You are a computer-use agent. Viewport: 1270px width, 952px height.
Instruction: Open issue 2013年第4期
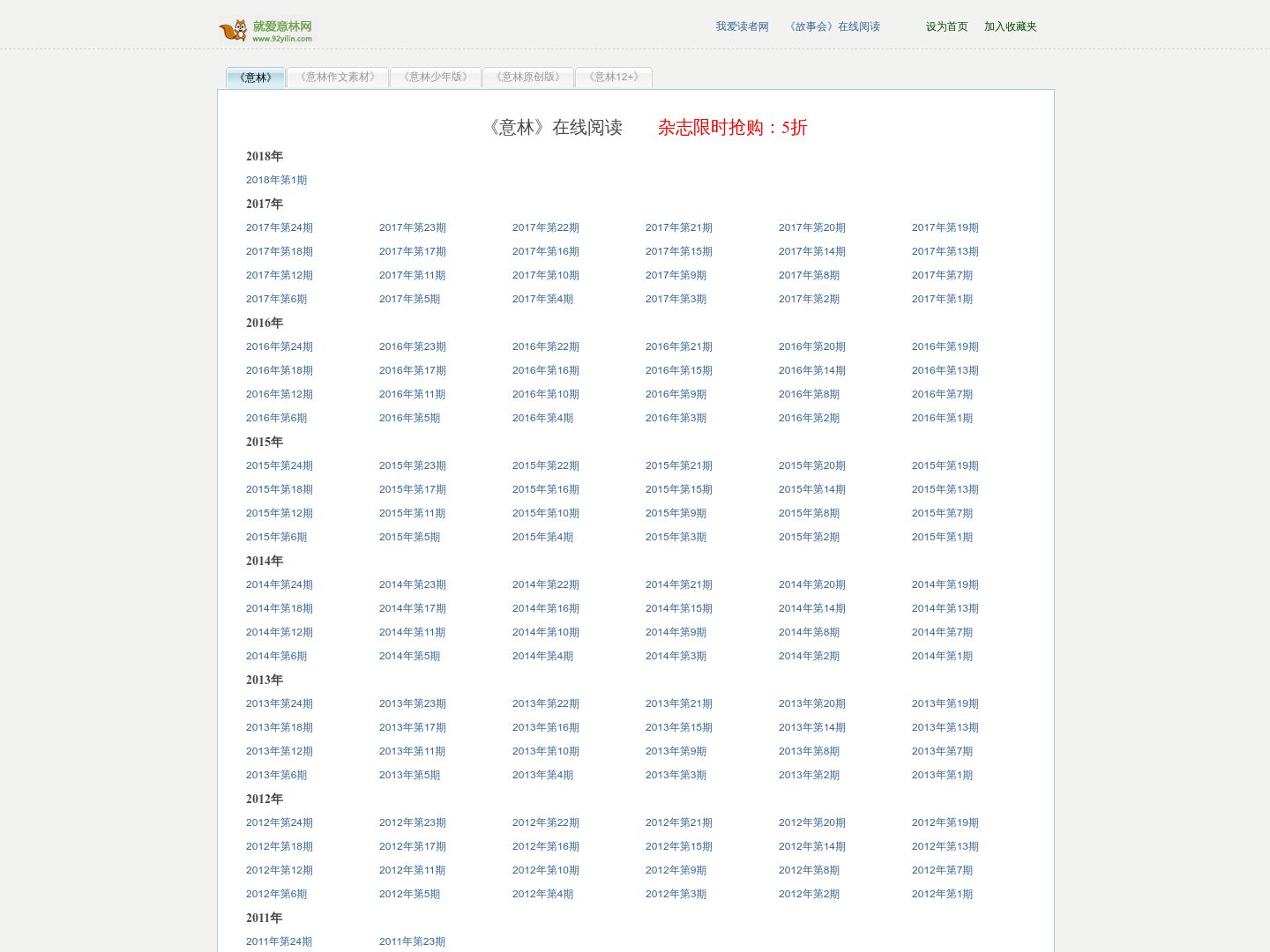[x=542, y=775]
